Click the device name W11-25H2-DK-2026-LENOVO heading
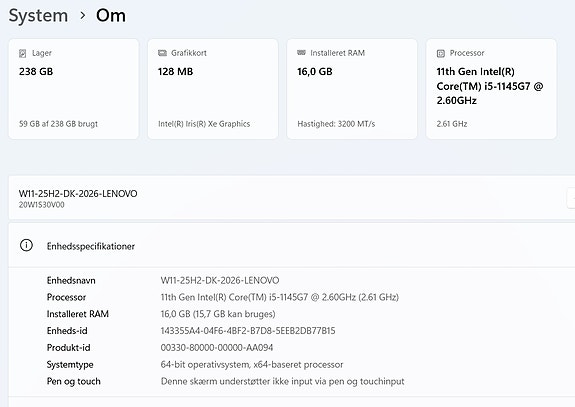Screen dimensions: 575x407 [78, 194]
